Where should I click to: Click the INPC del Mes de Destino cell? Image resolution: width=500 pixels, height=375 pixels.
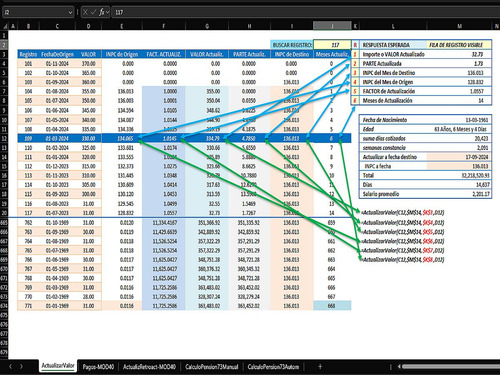click(x=393, y=73)
